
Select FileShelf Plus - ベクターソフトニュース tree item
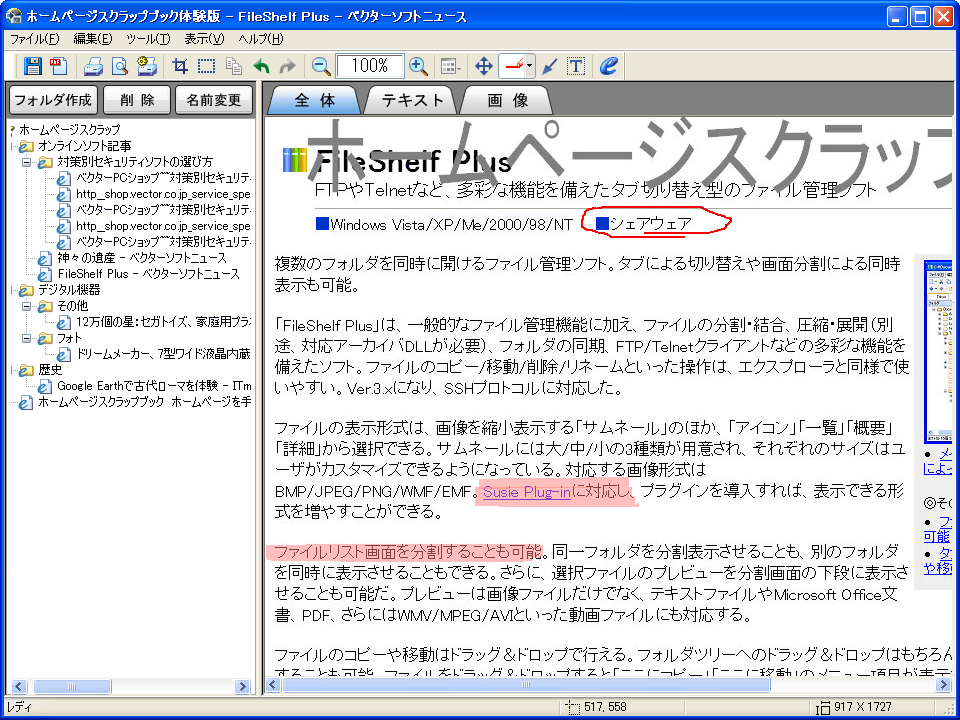148,274
